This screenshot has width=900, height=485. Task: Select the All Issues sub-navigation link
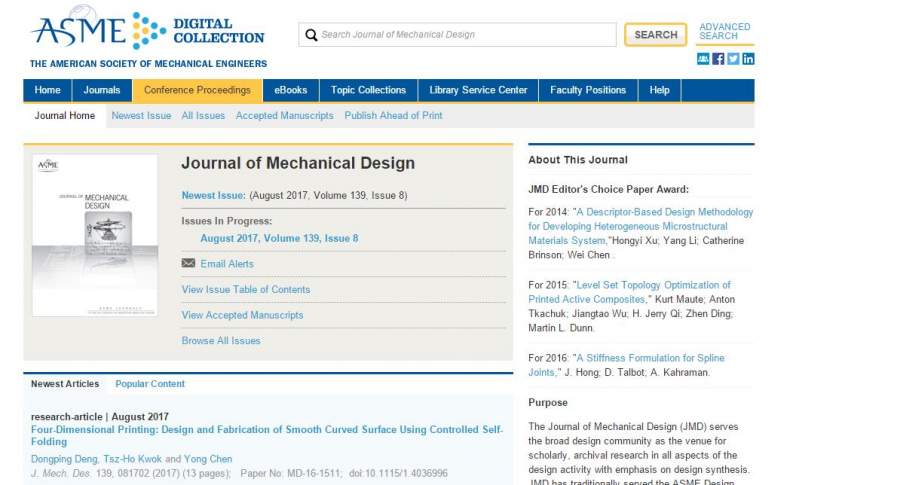coord(203,115)
